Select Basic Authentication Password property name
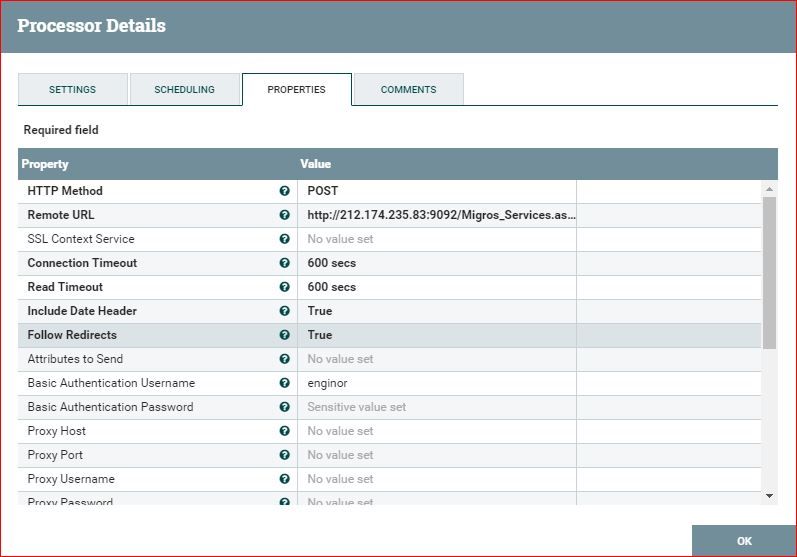This screenshot has width=797, height=557. [x=110, y=407]
